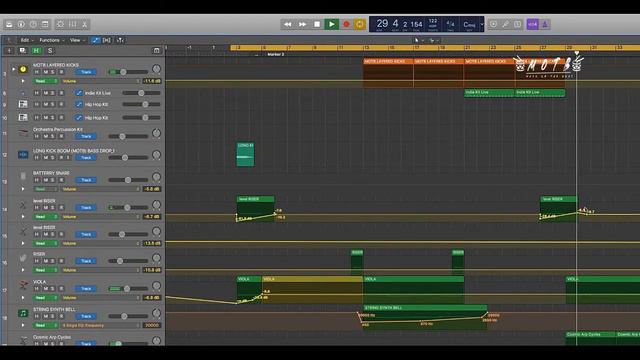Adjust the MOTB LAYERED KICKS volume slider
This screenshot has height=360, width=640.
128,72
